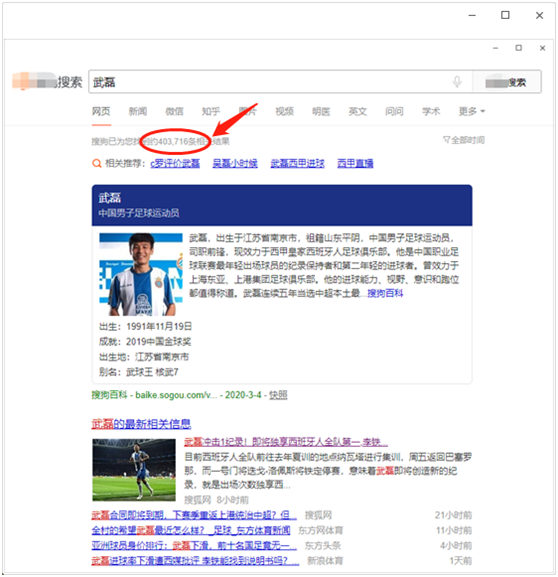Click the 武磊 portrait photo in the card

141,274
